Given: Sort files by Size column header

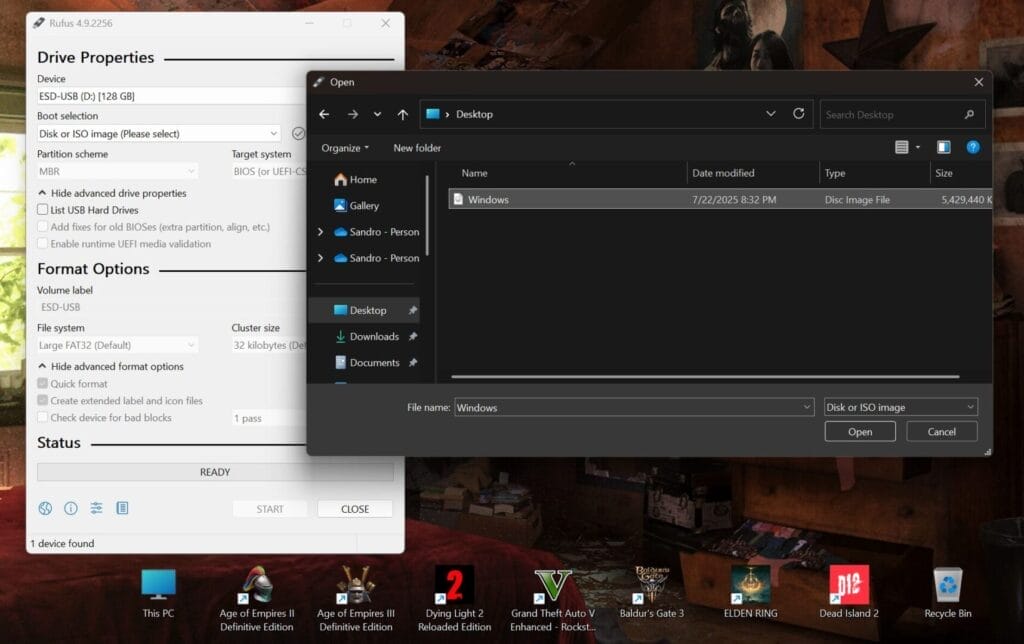Looking at the screenshot, I should 944,173.
